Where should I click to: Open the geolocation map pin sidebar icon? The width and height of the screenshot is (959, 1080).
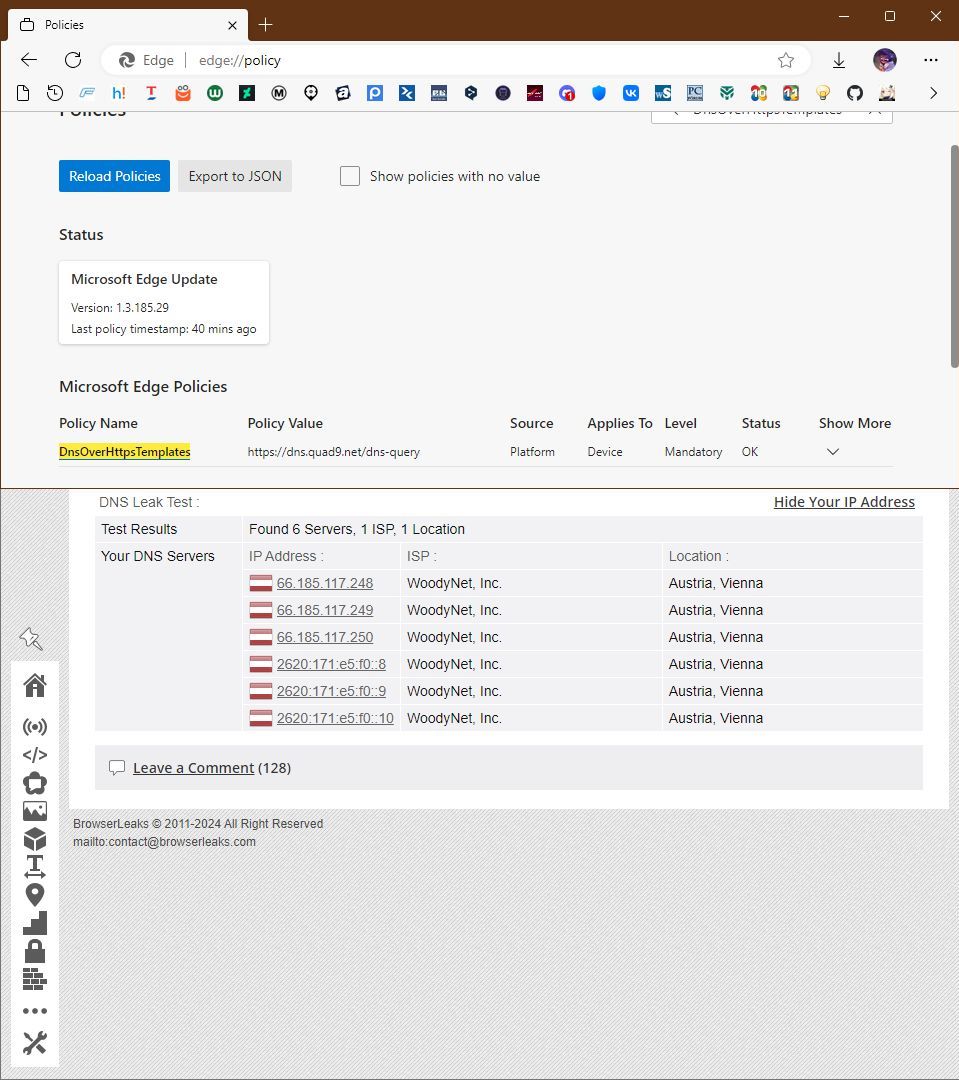pos(34,895)
